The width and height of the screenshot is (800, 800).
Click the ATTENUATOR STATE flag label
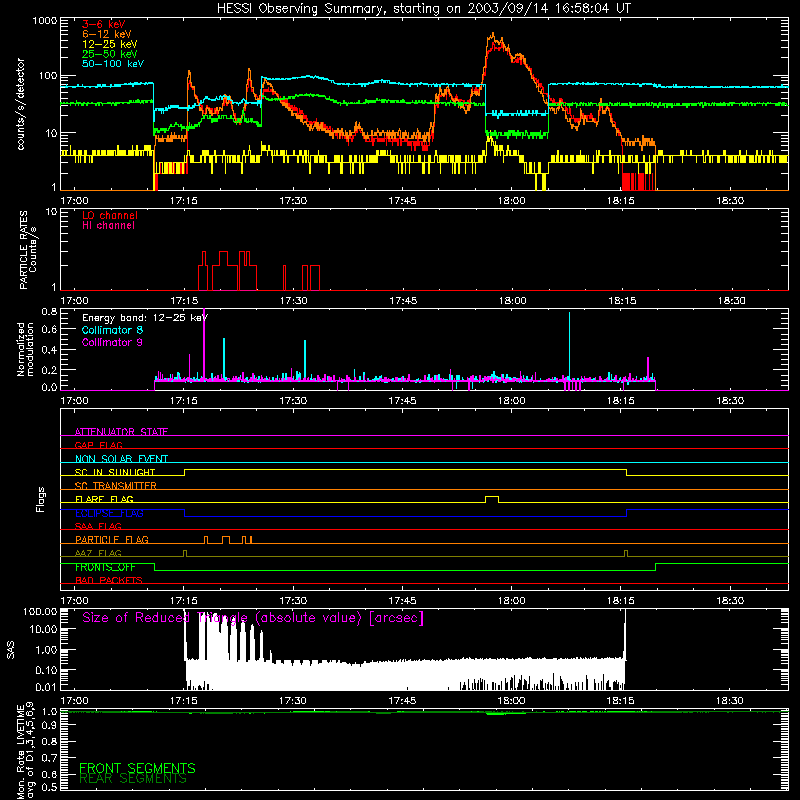coord(121,432)
